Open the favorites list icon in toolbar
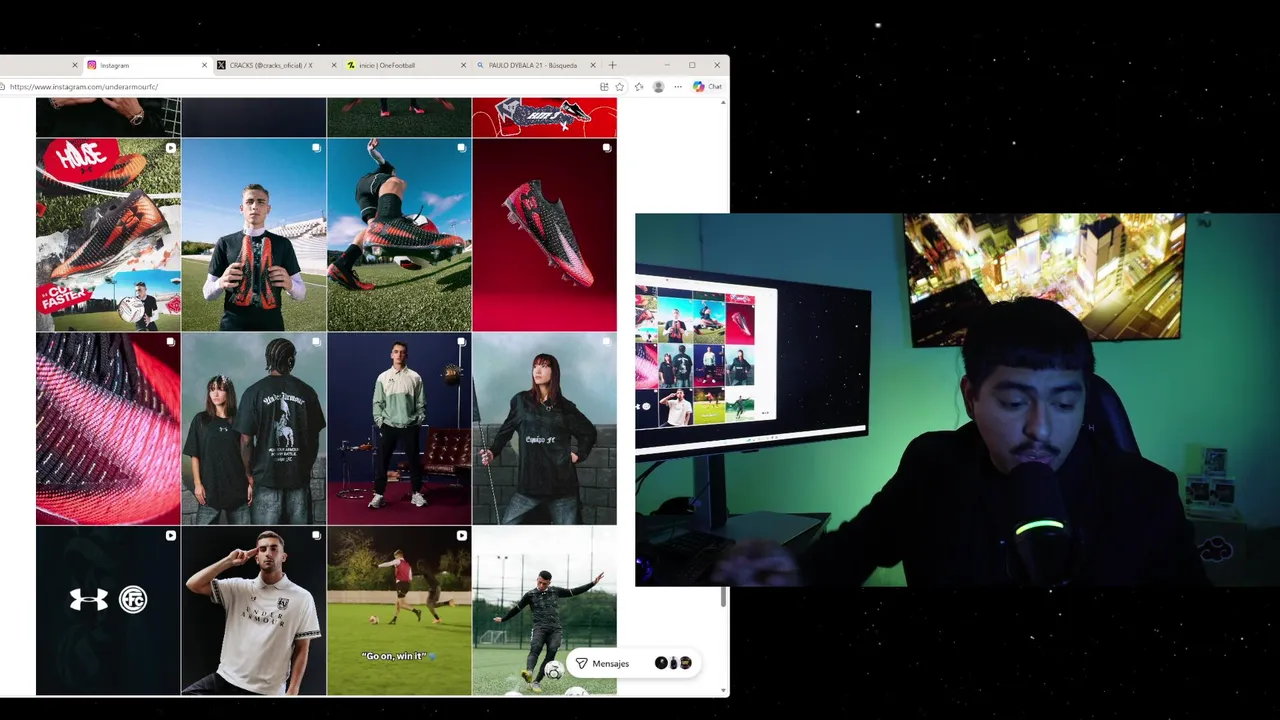1280x720 pixels. click(x=639, y=87)
